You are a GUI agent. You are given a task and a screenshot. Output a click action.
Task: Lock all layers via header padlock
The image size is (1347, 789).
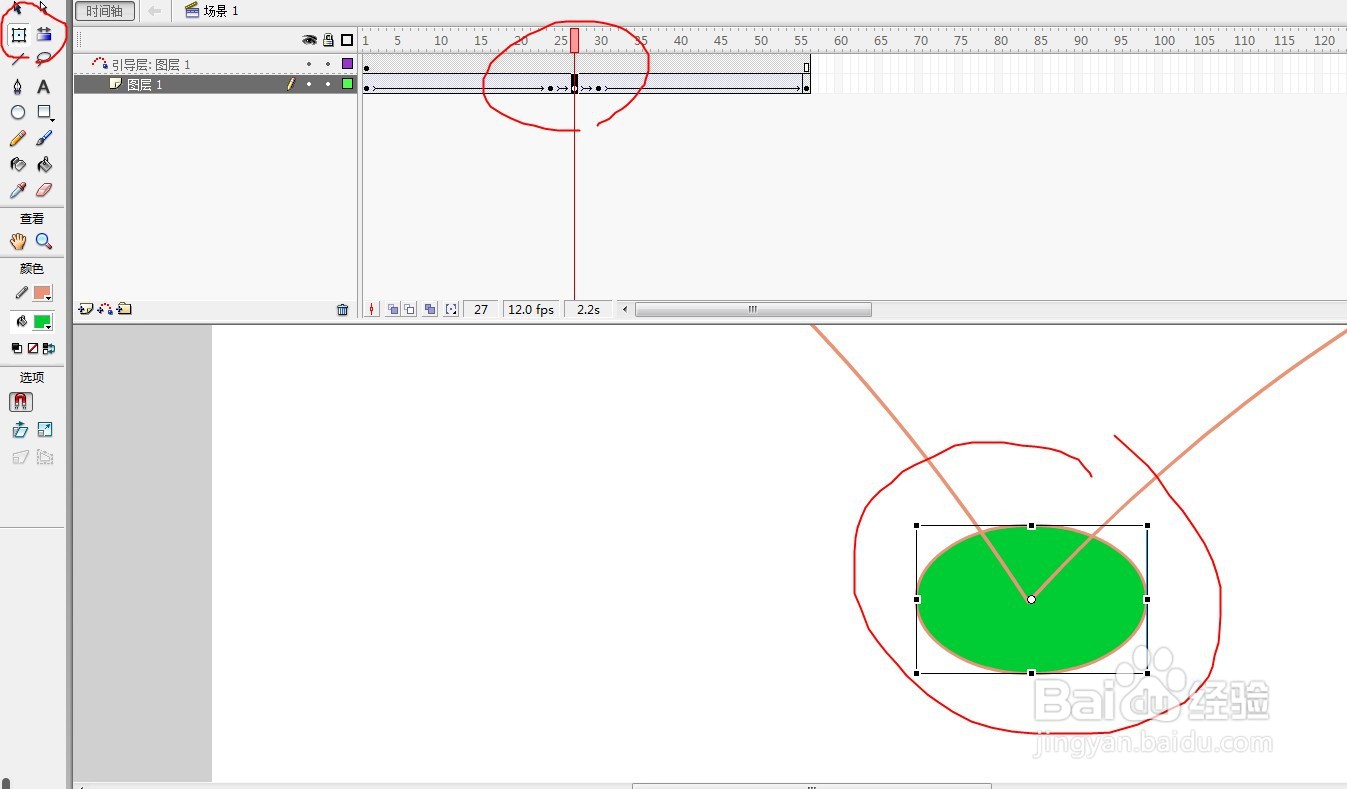pos(328,40)
